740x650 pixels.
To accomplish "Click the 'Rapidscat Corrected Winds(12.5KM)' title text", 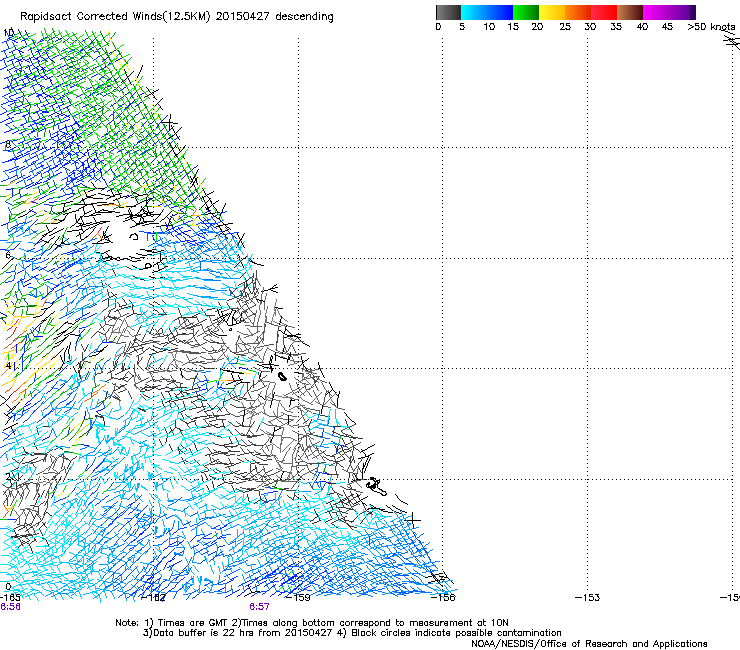I will (116, 17).
